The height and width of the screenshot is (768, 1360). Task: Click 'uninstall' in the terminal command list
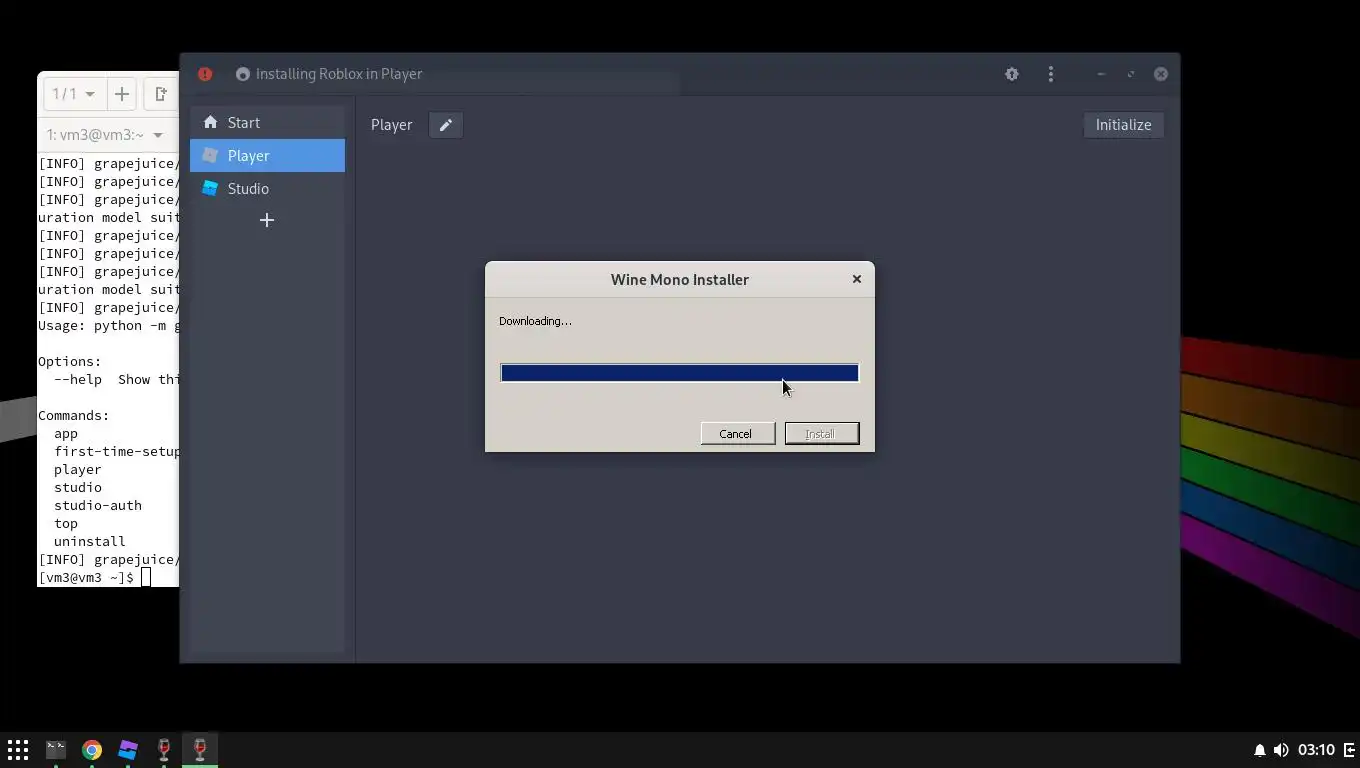click(x=90, y=541)
